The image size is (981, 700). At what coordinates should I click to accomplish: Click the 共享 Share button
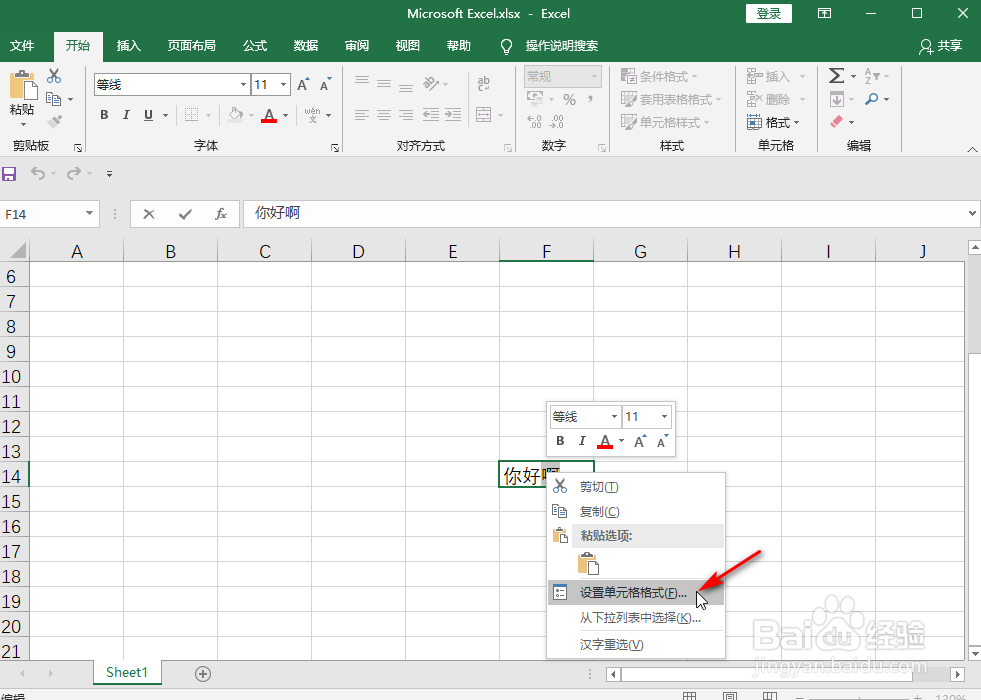[940, 46]
